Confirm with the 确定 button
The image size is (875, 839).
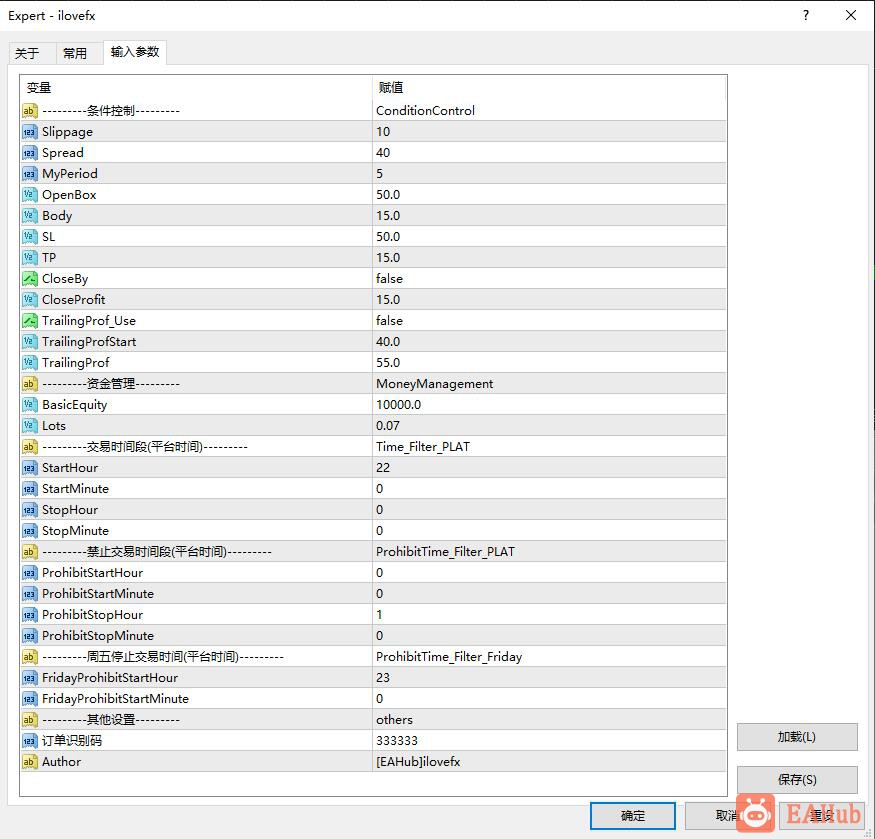633,816
